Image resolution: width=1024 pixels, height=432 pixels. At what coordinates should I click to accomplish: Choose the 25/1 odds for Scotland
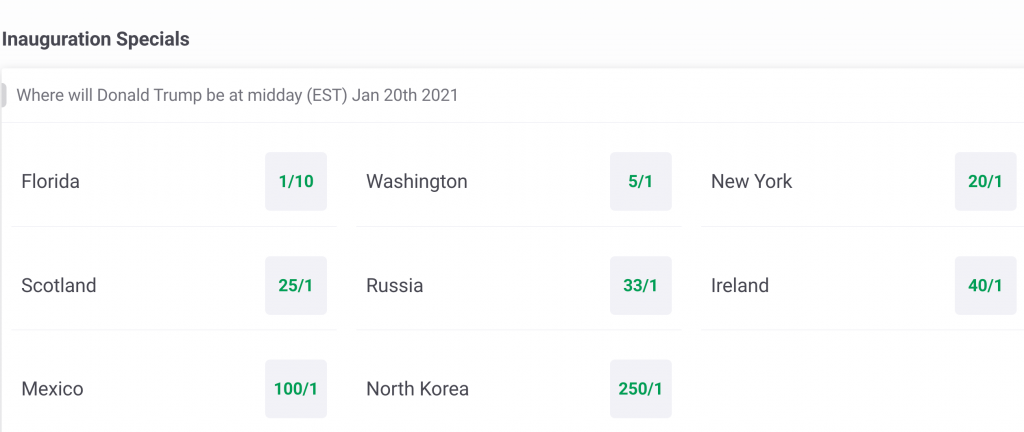[296, 285]
